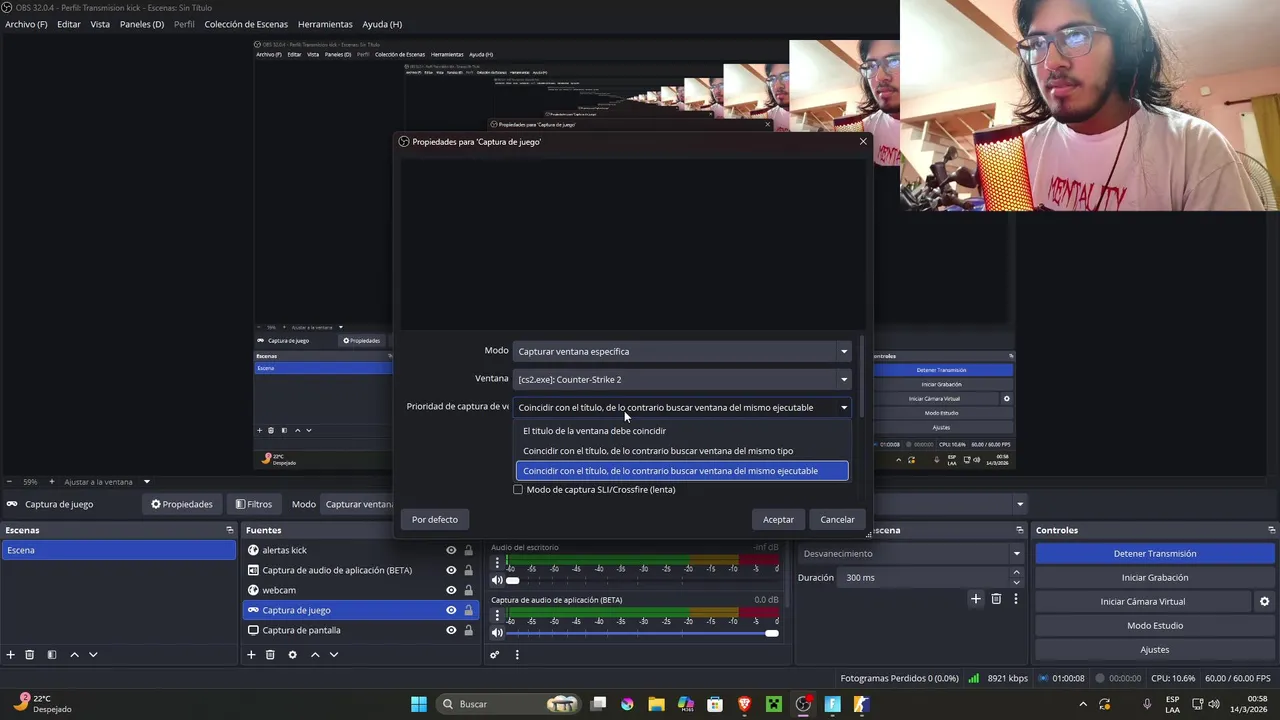Select option ending with 'ventana del mismo tipo'

[x=682, y=451]
